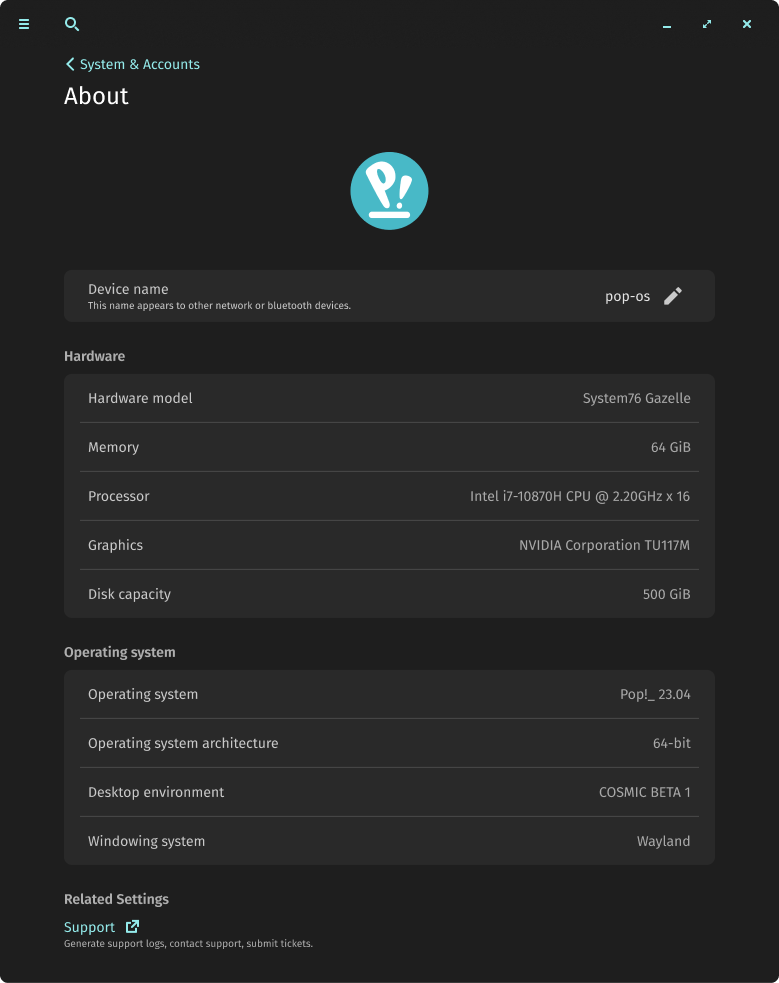Select the back chevron icon

pos(69,63)
